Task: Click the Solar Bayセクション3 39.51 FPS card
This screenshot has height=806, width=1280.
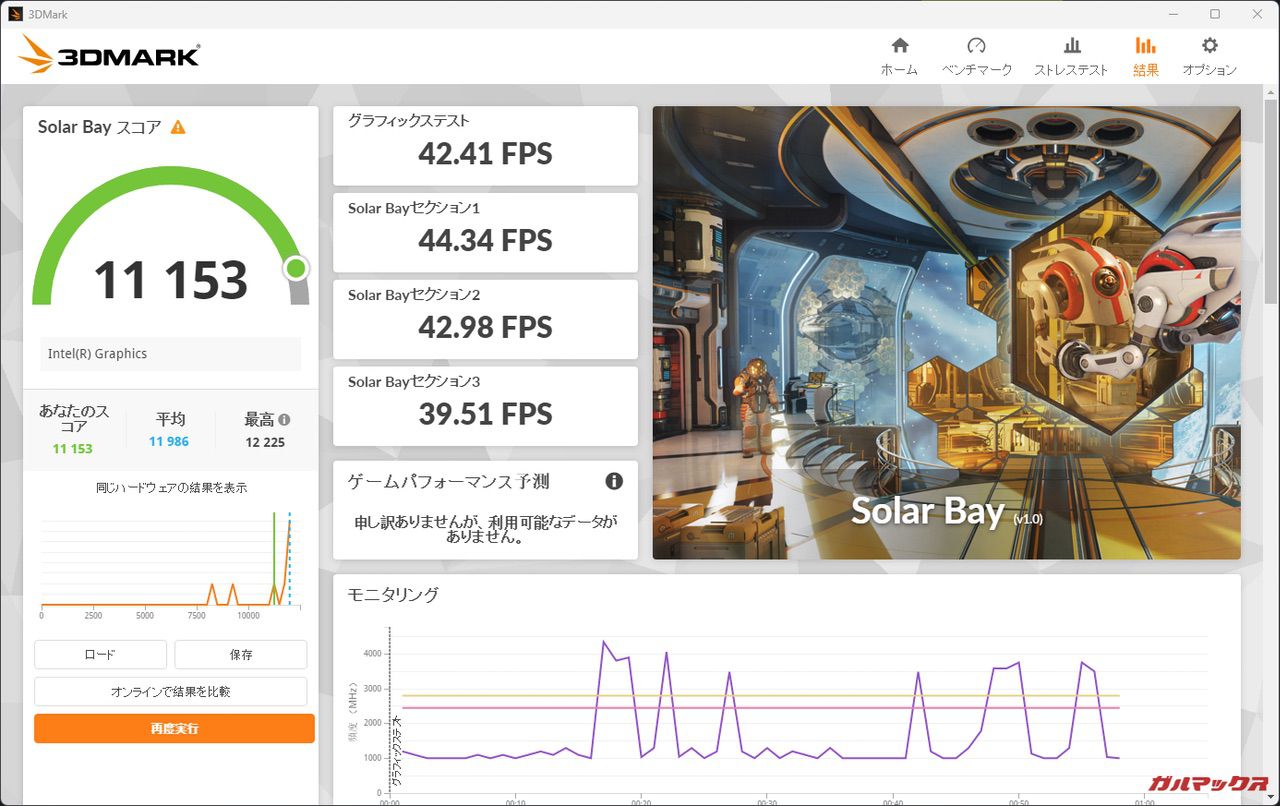Action: (485, 406)
